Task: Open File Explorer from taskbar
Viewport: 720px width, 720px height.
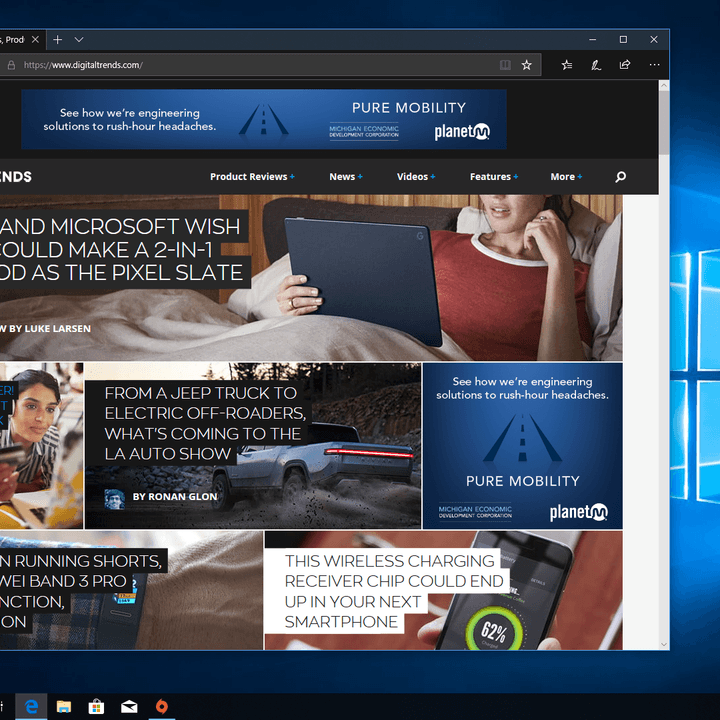Action: (x=64, y=706)
